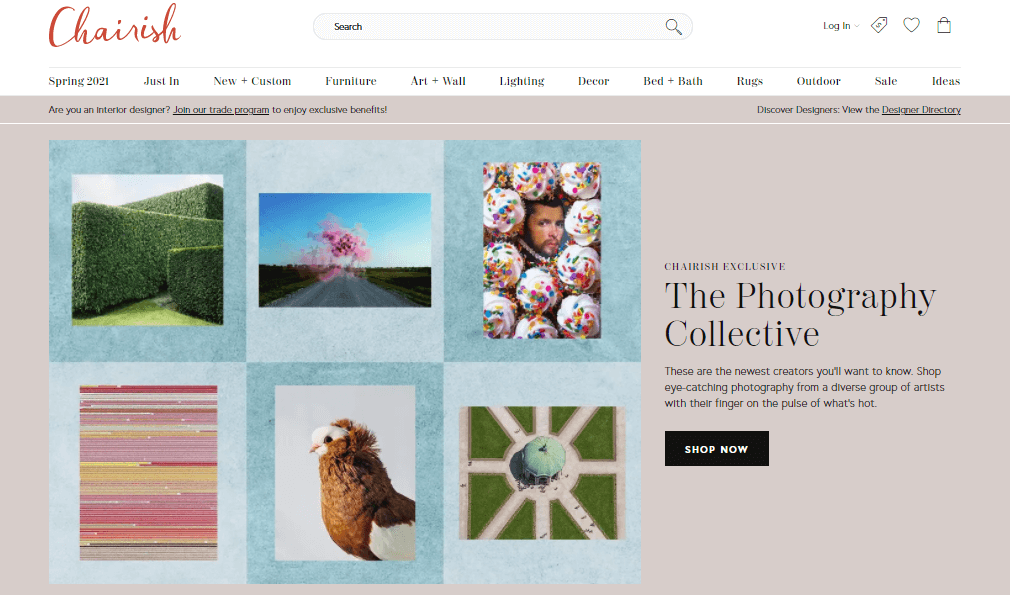Click the description text about newest creators
1010x595 pixels.
point(805,387)
